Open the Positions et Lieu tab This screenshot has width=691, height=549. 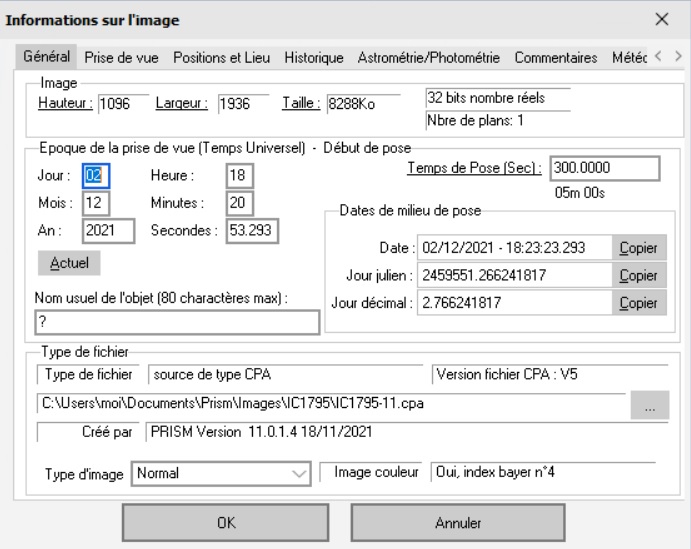click(226, 59)
